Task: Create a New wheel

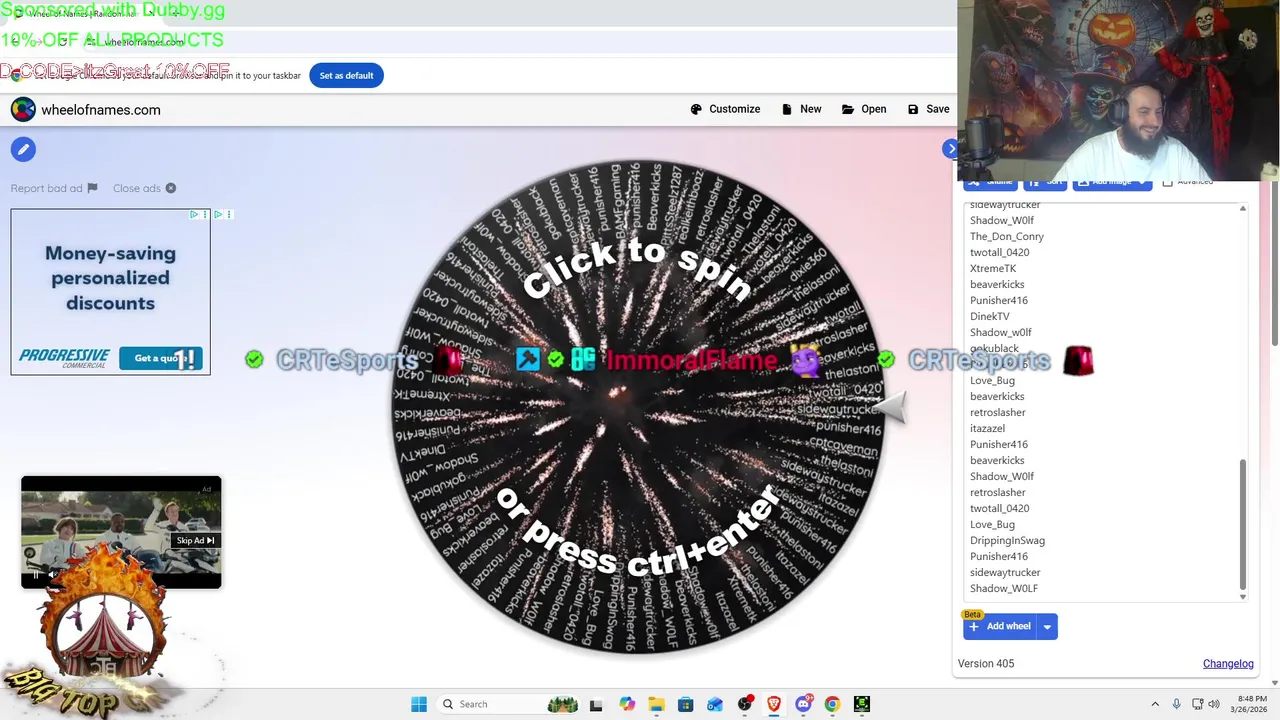Action: [x=801, y=109]
